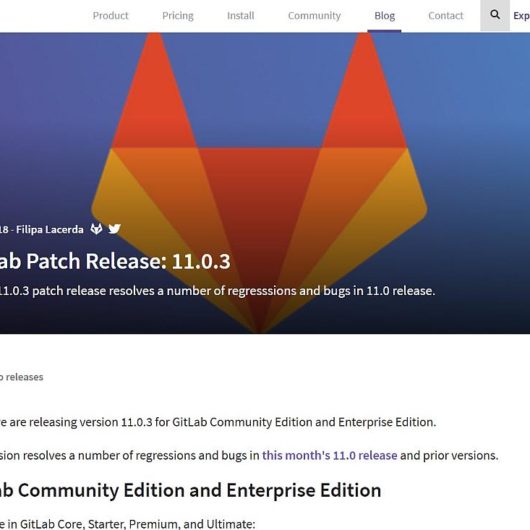Click the 'releases' category link
Viewport: 530px width, 530px height.
point(24,377)
